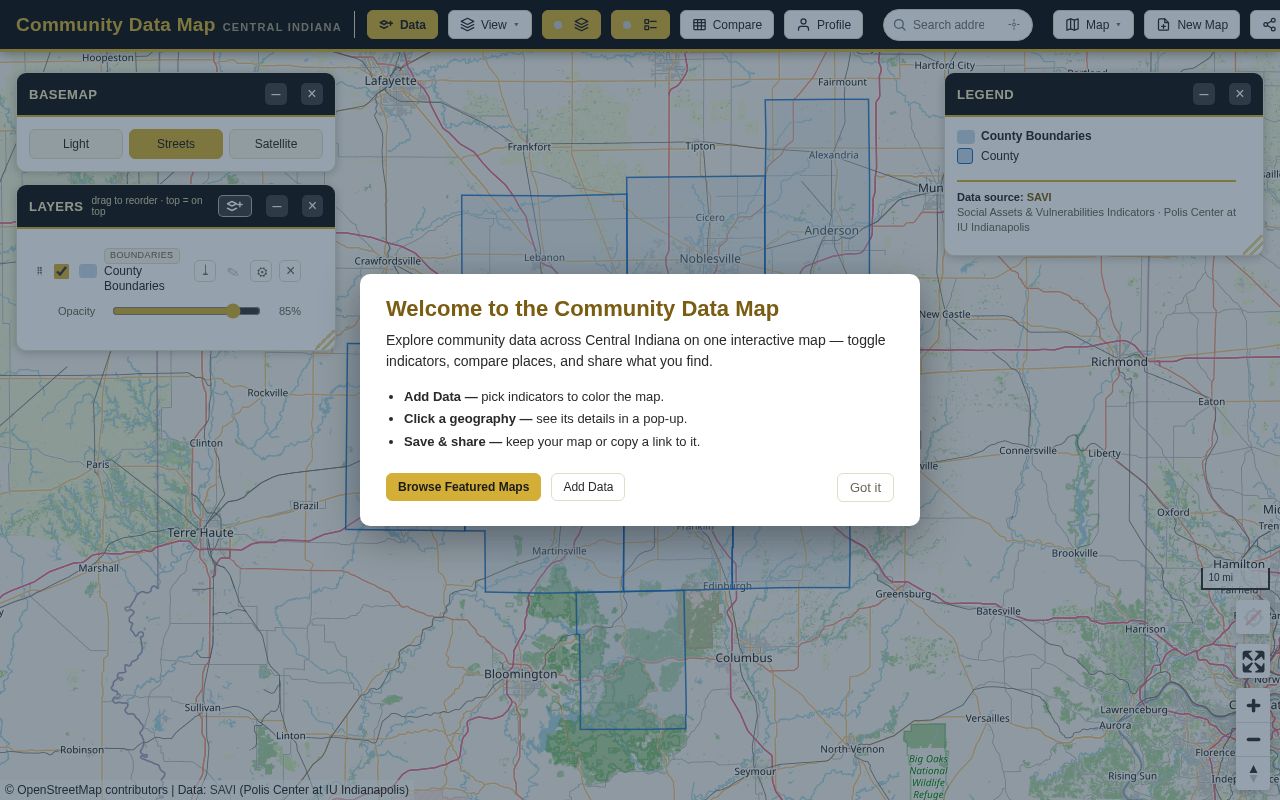The image size is (1280, 800).
Task: Click the County Boundaries legend swatch
Action: click(966, 136)
